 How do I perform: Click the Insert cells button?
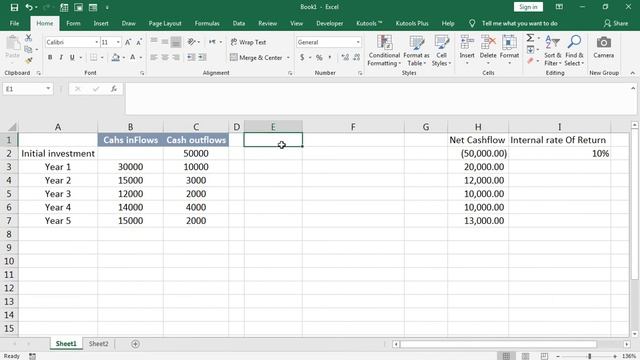click(467, 51)
